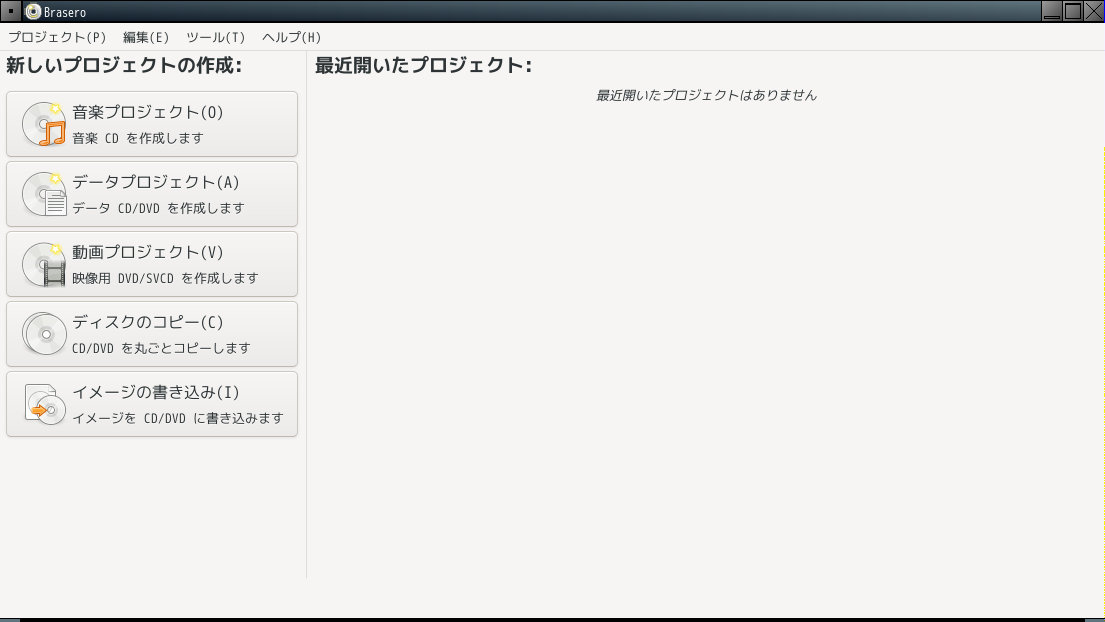The height and width of the screenshot is (622, 1105).
Task: Start 動画プロジェクト(V) video project
Action: coord(152,264)
